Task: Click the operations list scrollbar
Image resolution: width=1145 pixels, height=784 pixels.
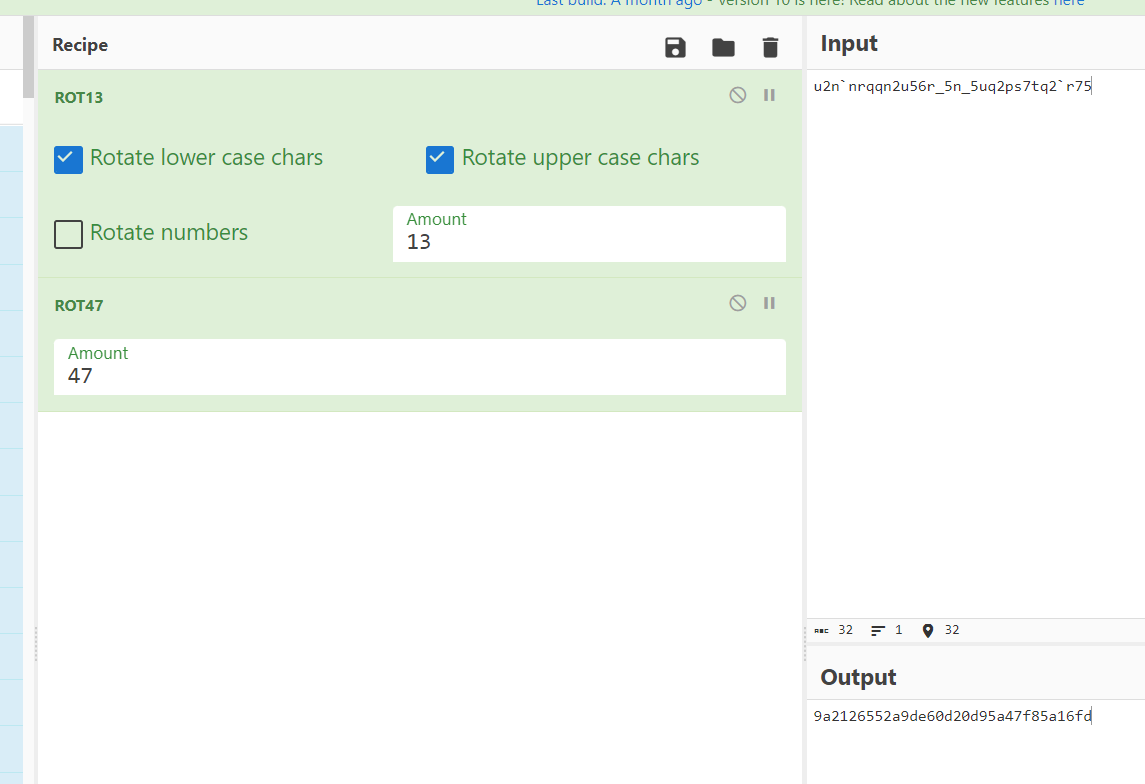Action: click(28, 57)
